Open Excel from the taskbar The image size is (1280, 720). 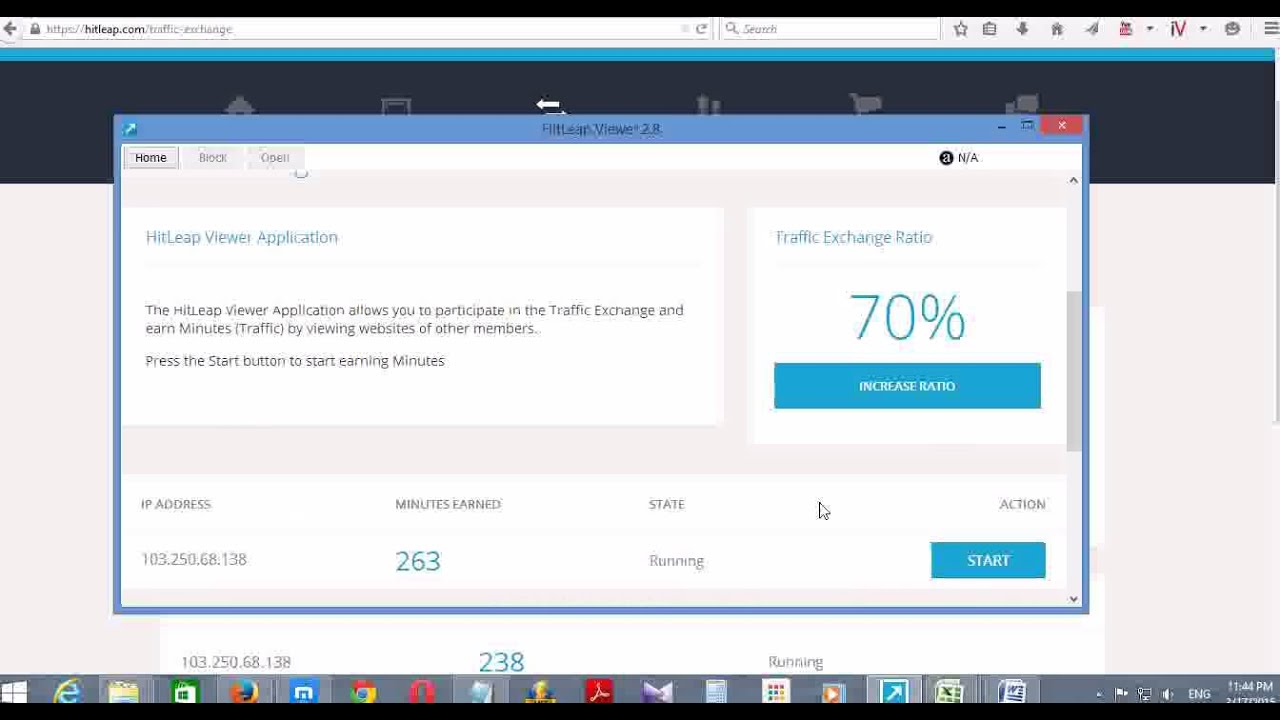click(950, 692)
